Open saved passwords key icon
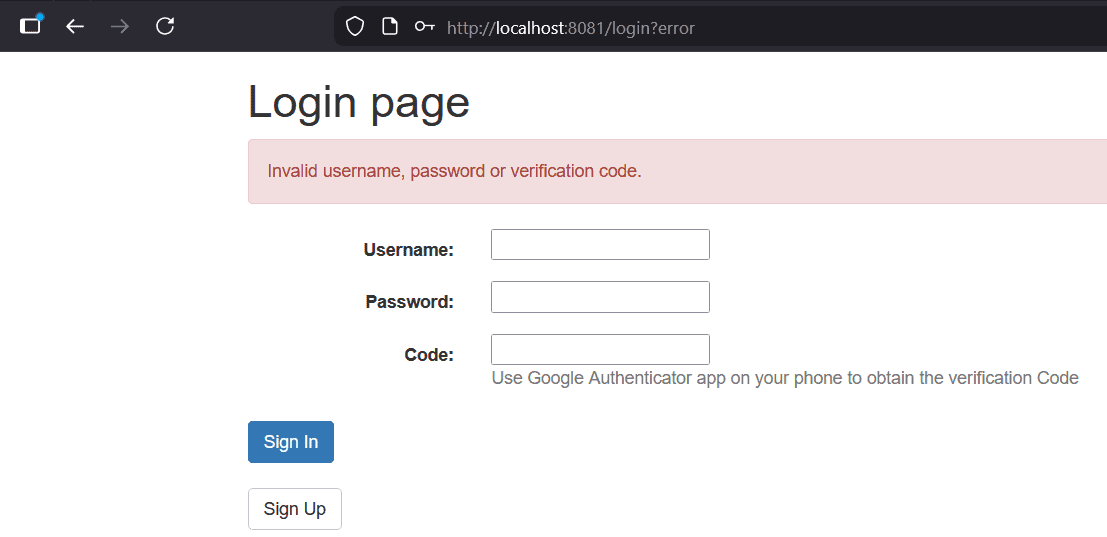 click(x=424, y=27)
